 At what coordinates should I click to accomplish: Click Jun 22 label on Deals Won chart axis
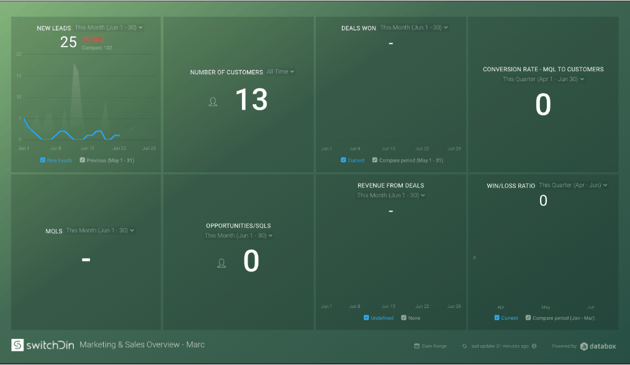tap(422, 149)
